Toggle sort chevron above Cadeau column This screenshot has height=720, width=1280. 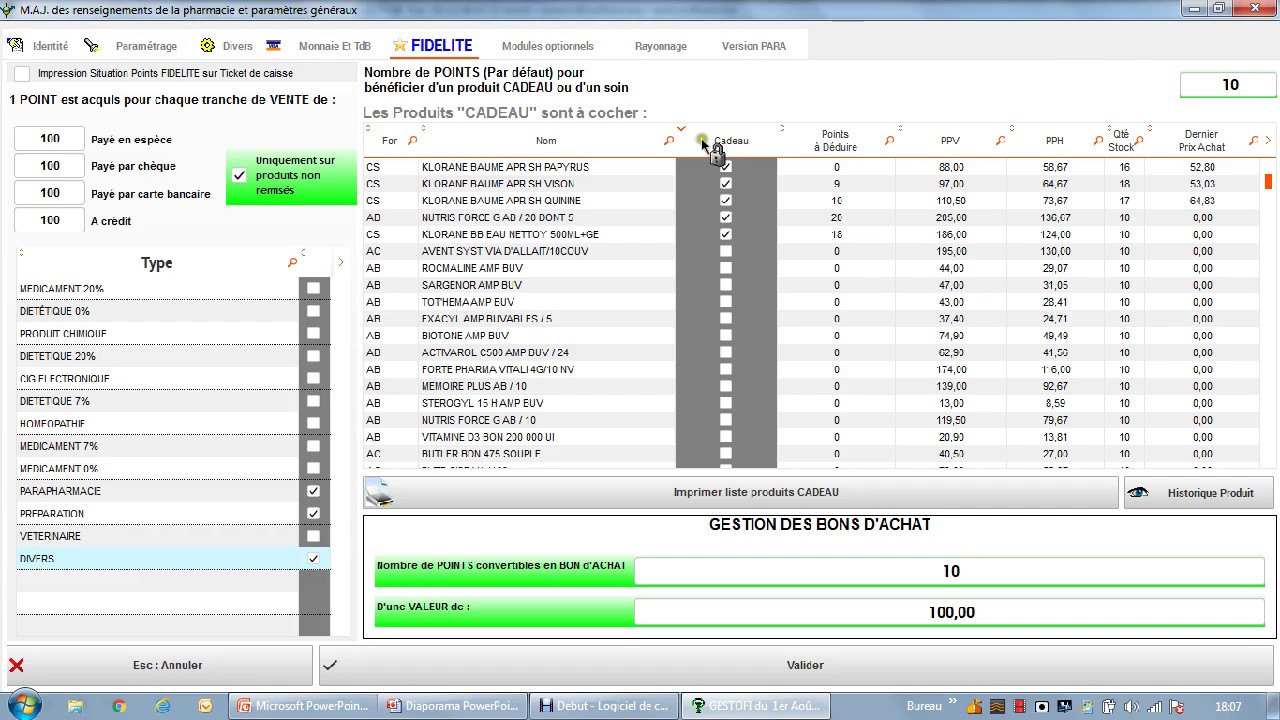click(681, 129)
